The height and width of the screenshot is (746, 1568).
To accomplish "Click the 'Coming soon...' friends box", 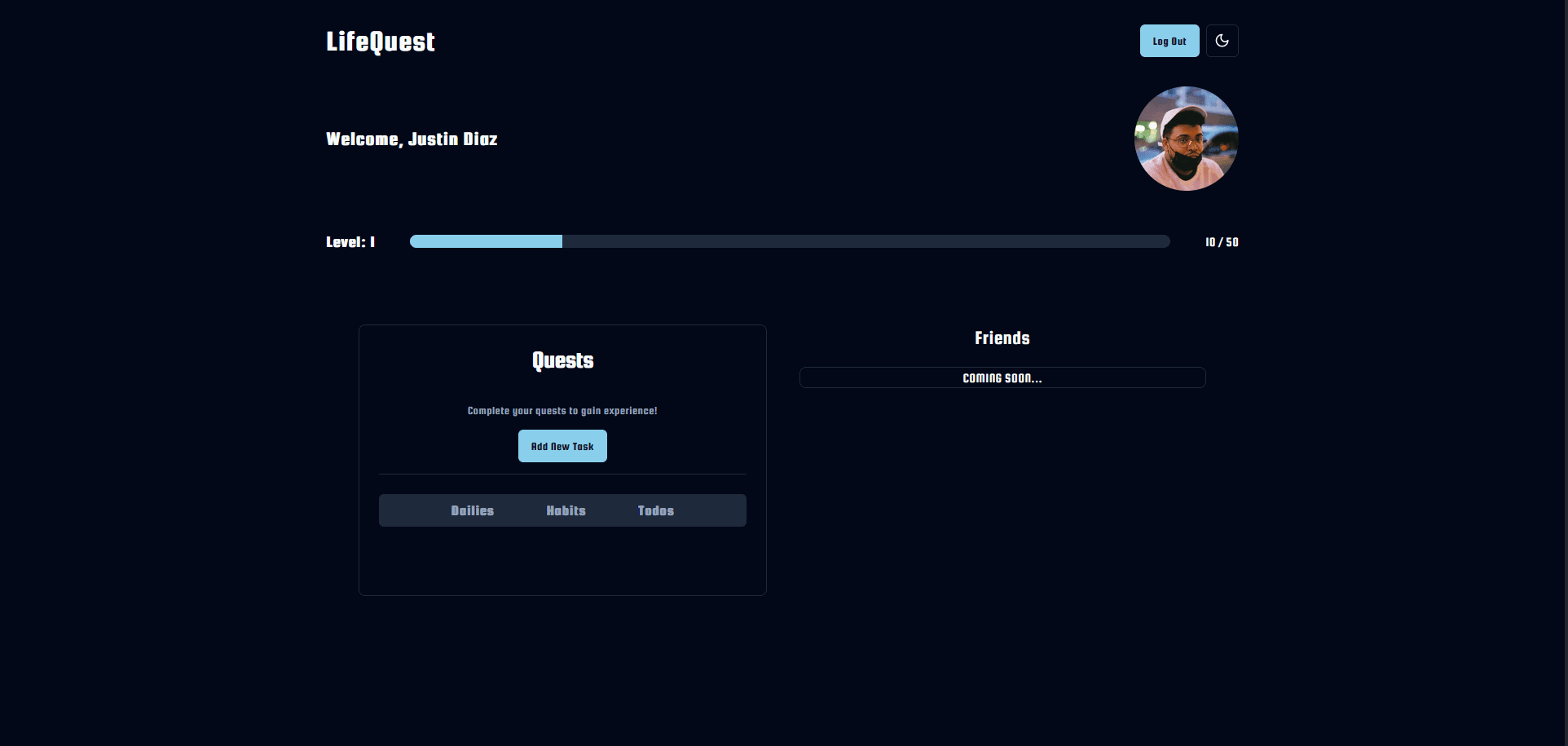I will pyautogui.click(x=1002, y=377).
